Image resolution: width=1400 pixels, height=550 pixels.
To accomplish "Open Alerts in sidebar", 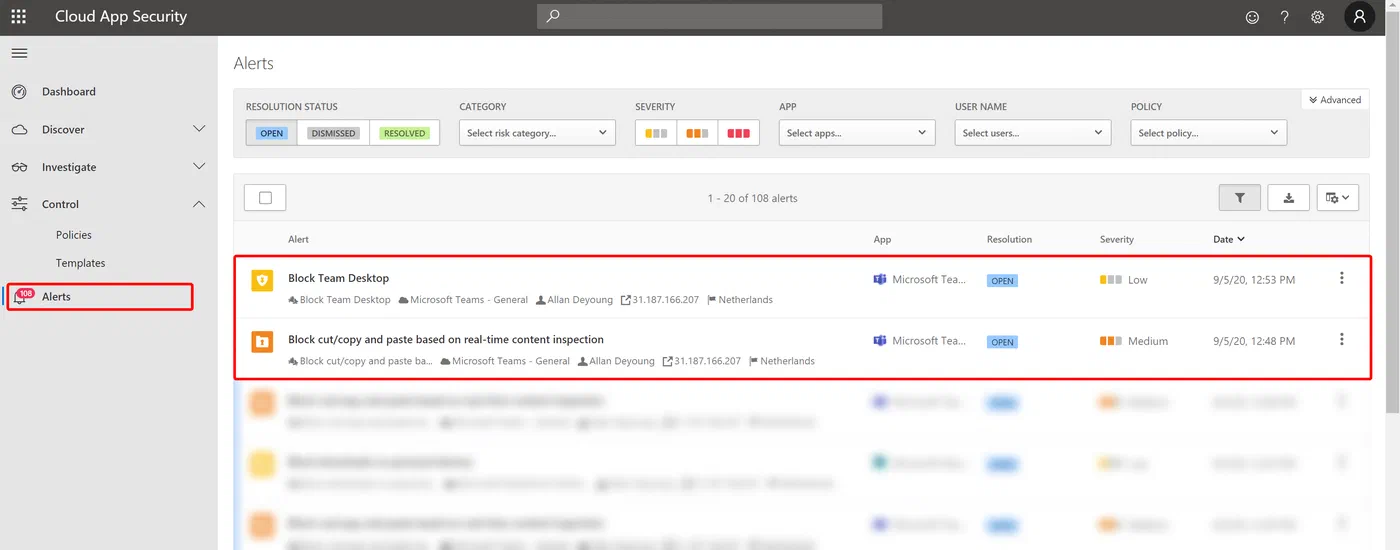I will click(x=56, y=297).
